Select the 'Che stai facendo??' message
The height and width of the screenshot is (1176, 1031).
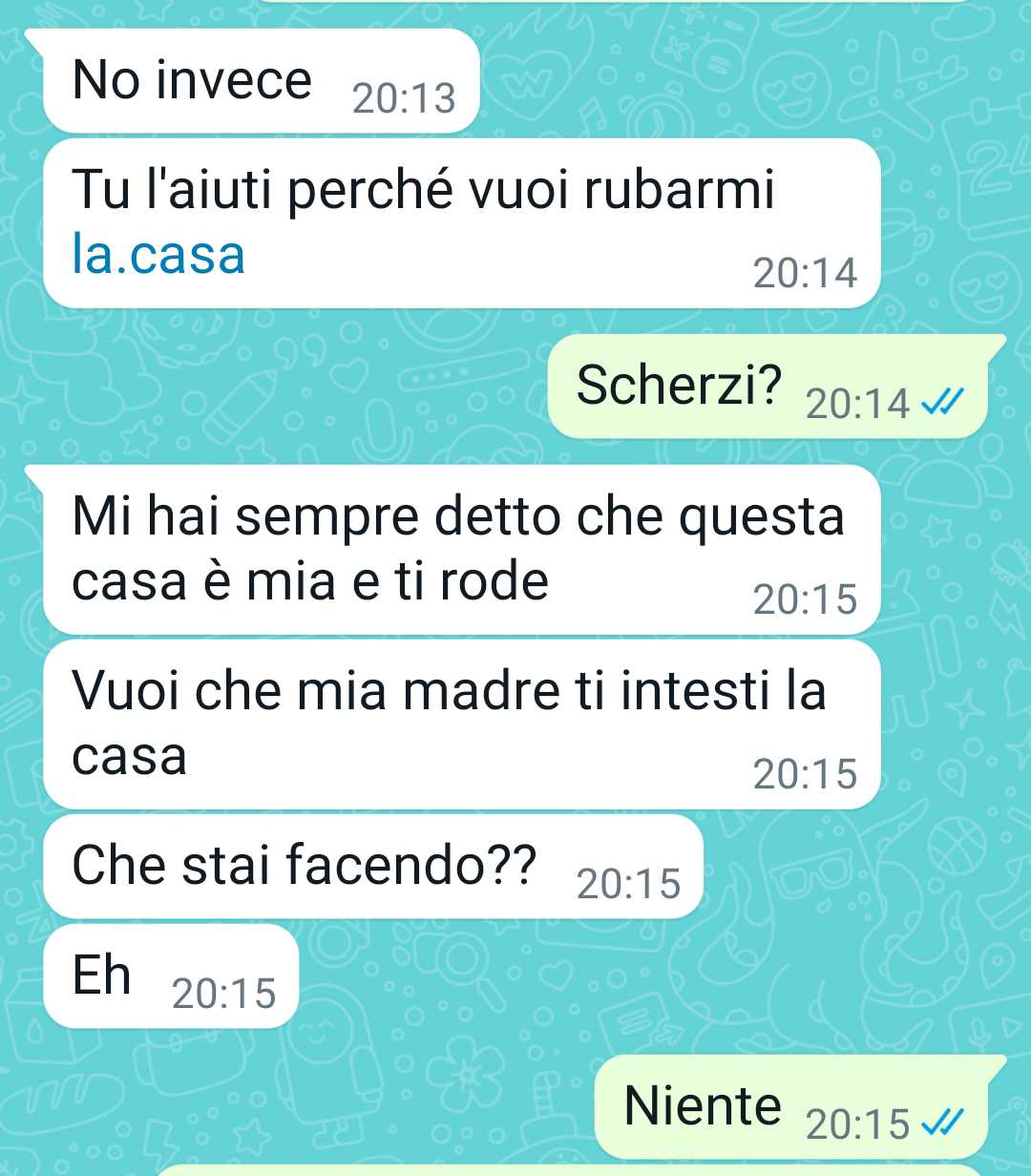coord(373,866)
